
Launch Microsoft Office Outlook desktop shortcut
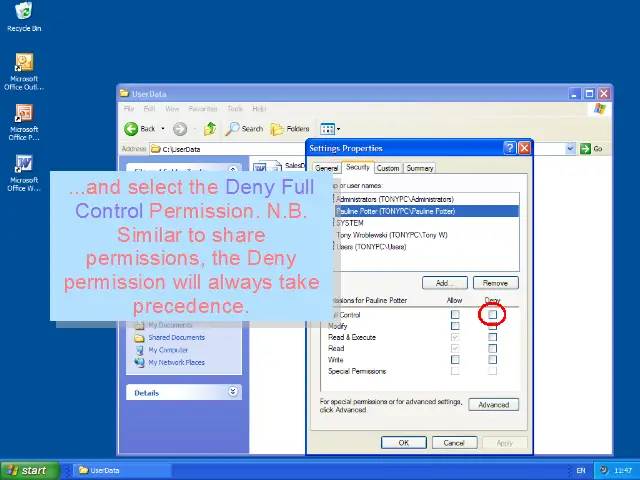[x=24, y=63]
